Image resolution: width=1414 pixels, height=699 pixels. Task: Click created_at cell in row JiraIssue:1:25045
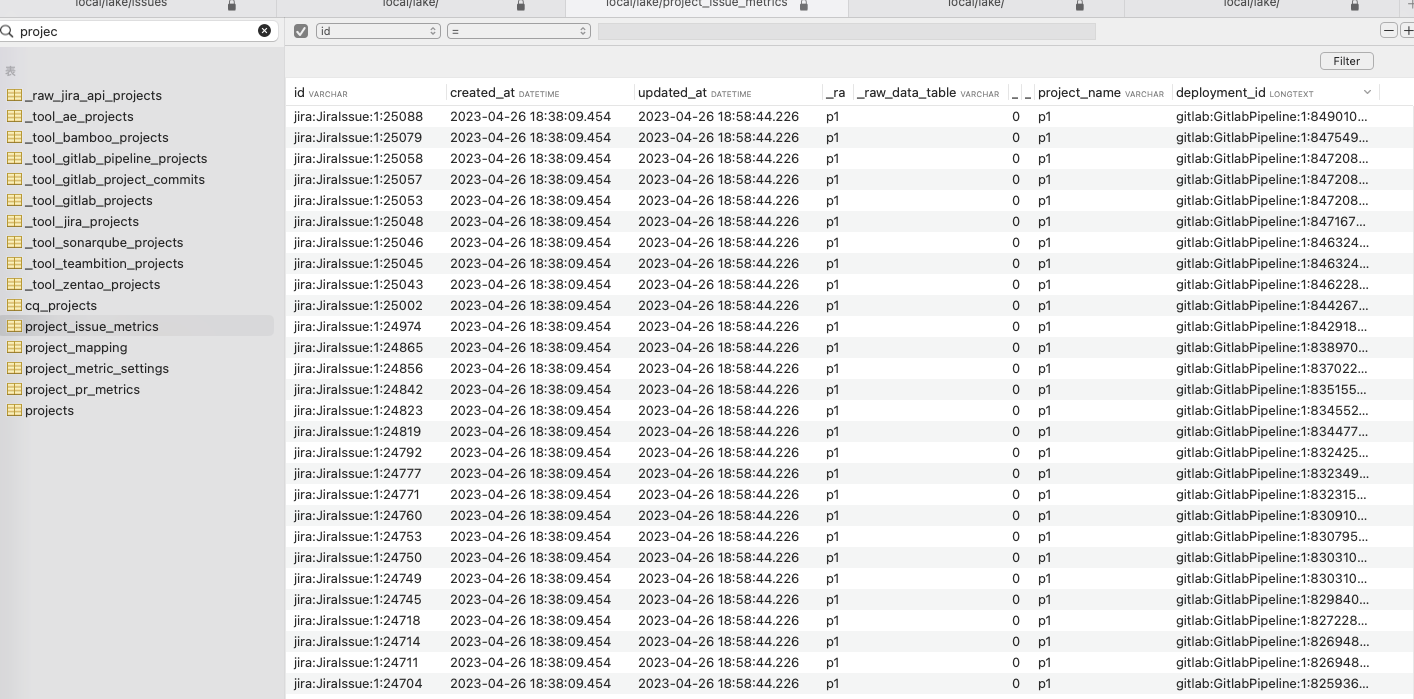(530, 263)
